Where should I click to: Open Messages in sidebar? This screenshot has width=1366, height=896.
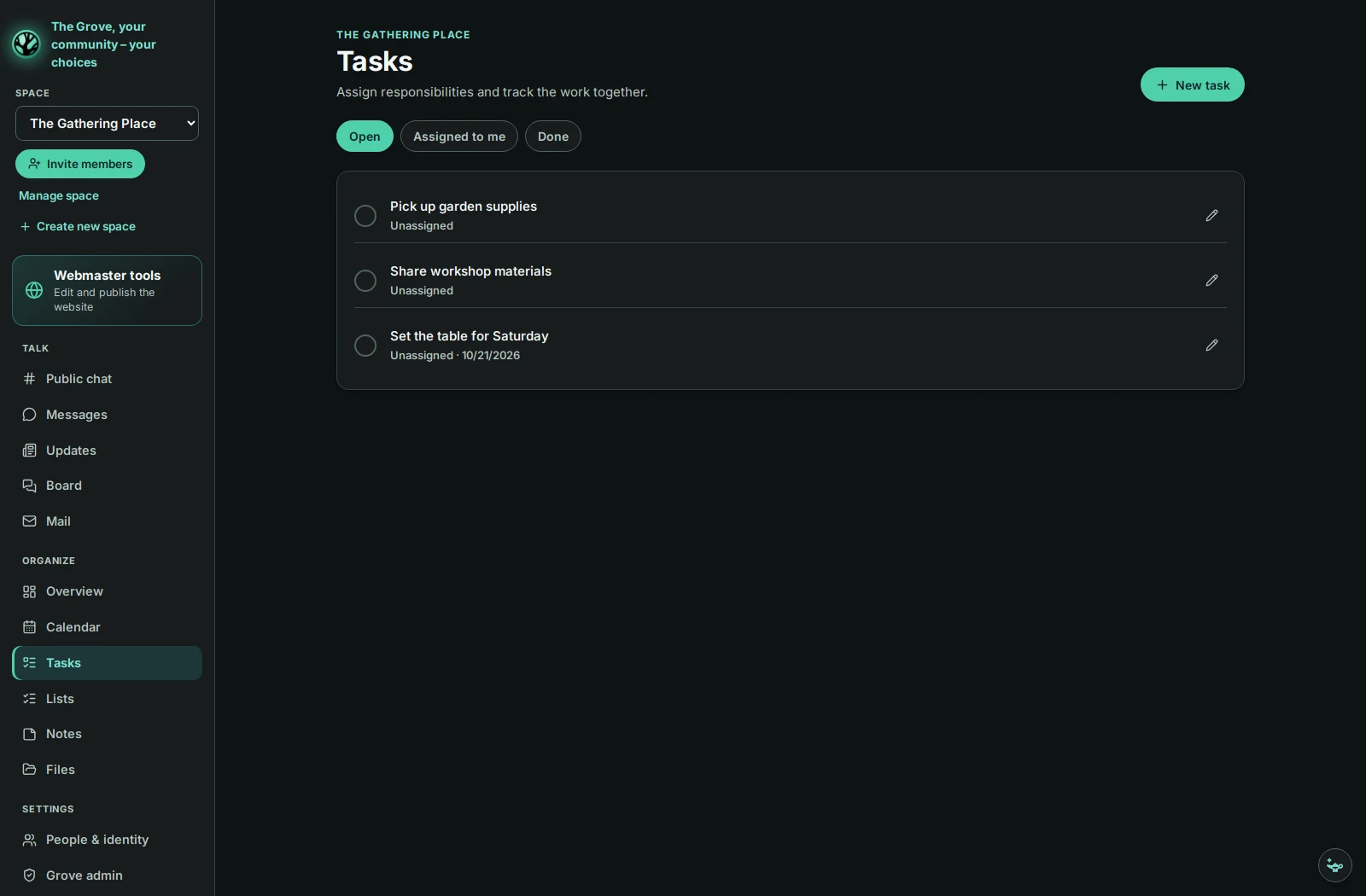(x=107, y=415)
